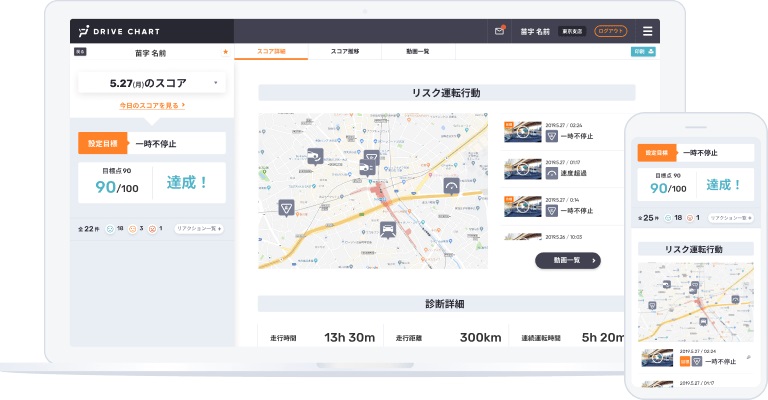Select the turning-car marker on laptop map

(315, 157)
